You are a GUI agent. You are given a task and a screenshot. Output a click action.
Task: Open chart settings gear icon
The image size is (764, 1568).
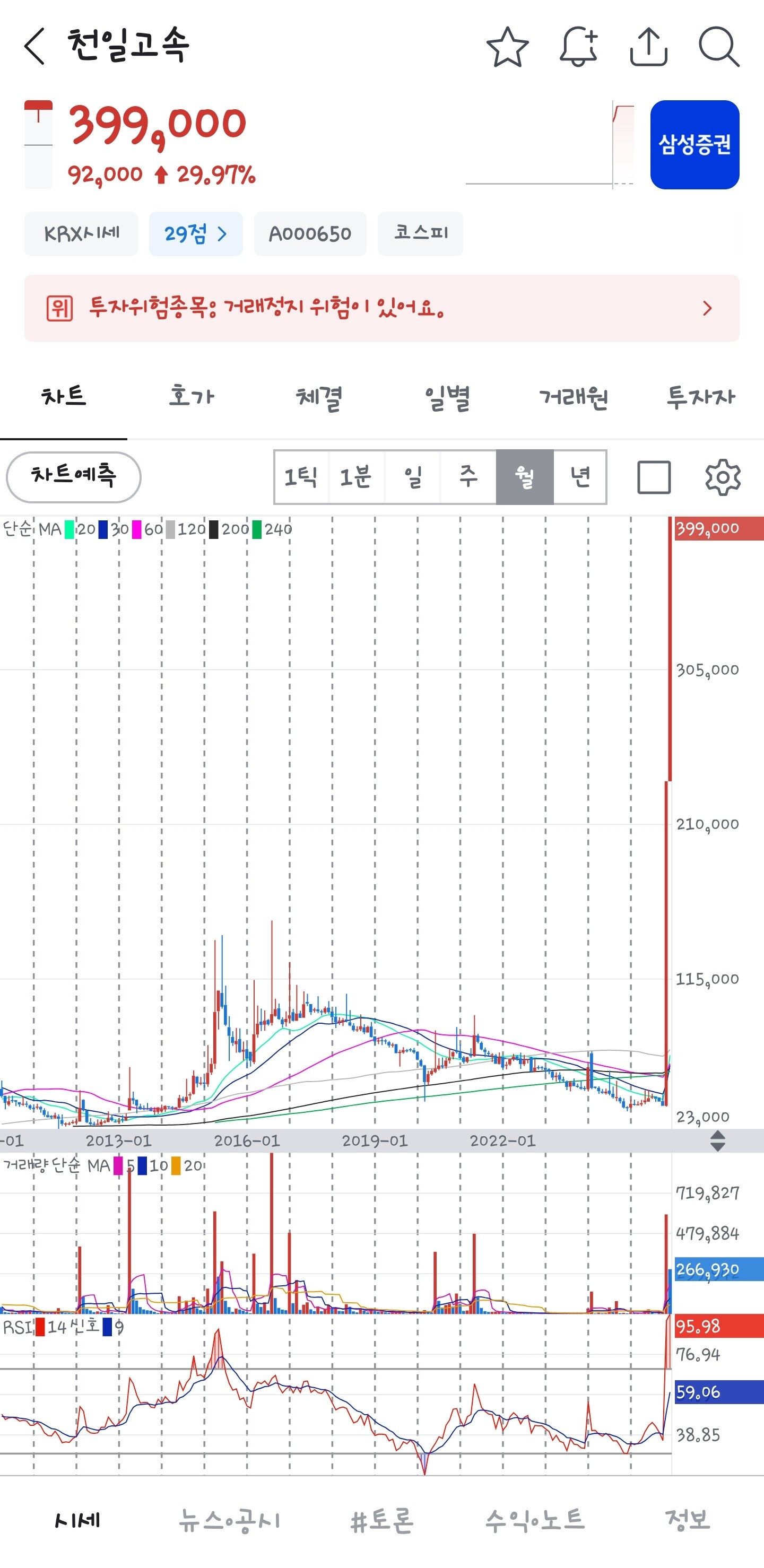(723, 477)
